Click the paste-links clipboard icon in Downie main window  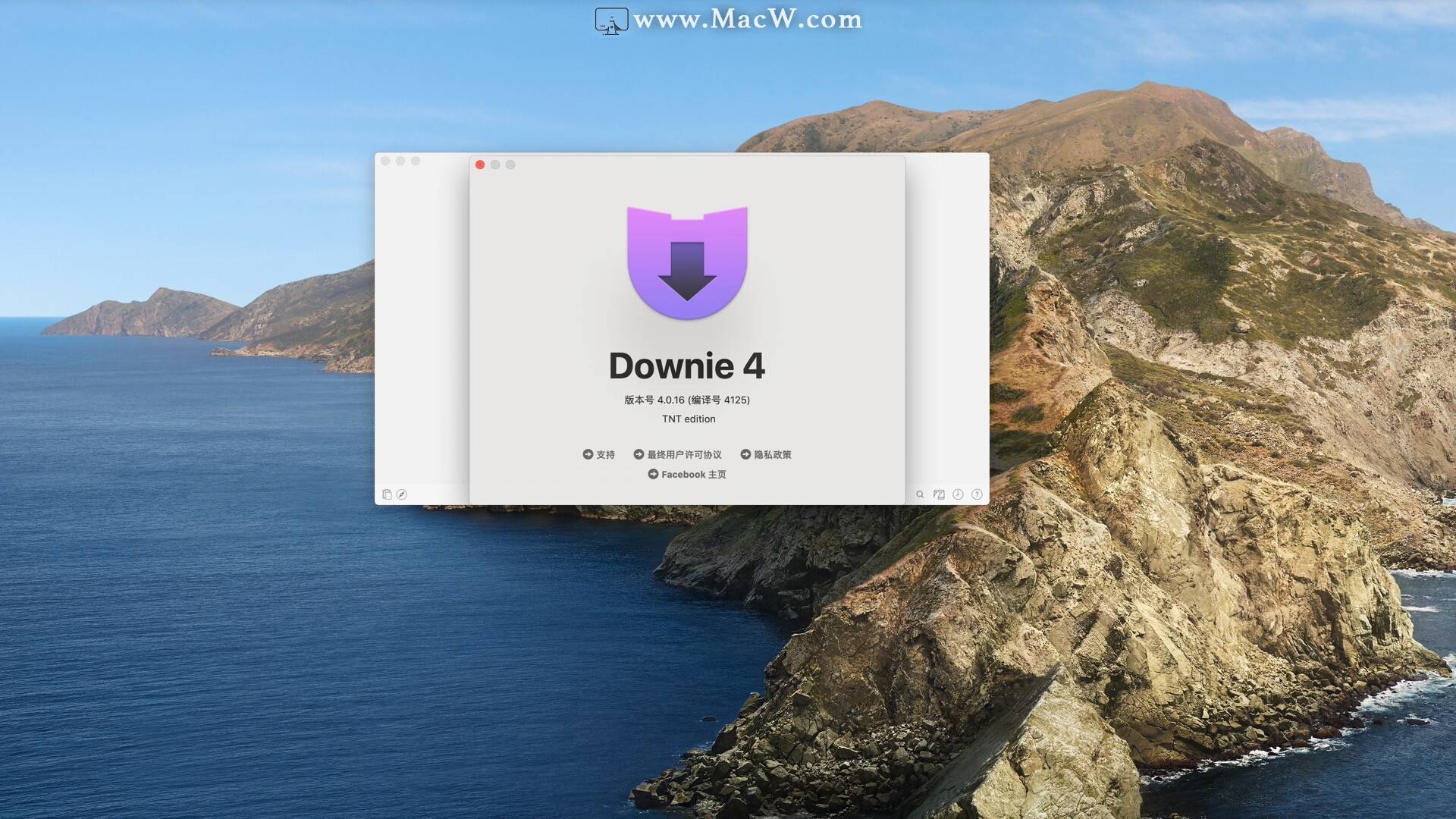(387, 494)
